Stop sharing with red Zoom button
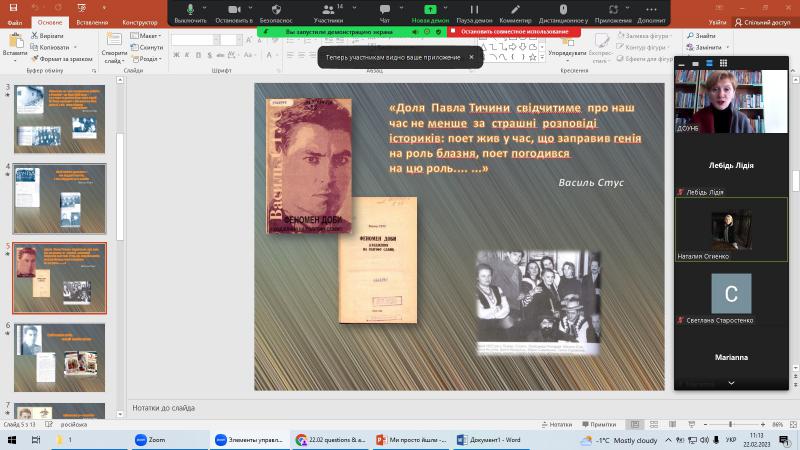 (x=514, y=32)
